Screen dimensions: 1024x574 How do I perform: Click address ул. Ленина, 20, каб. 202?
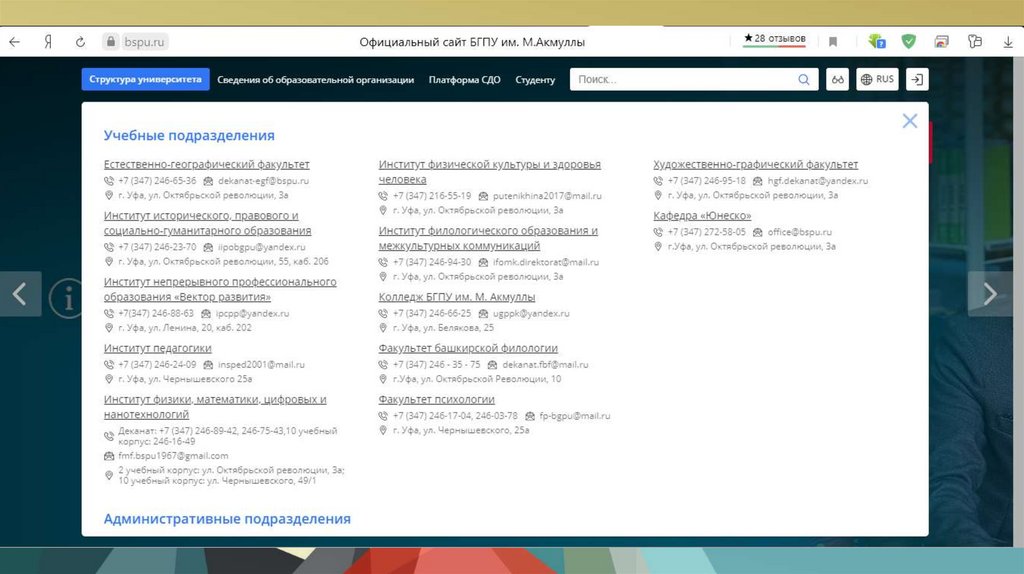pyautogui.click(x=185, y=328)
